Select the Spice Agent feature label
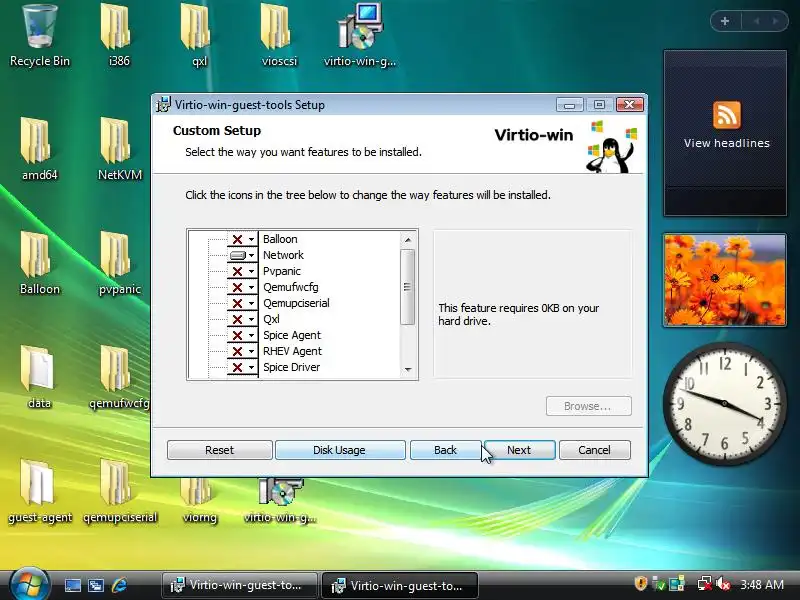 coord(292,335)
